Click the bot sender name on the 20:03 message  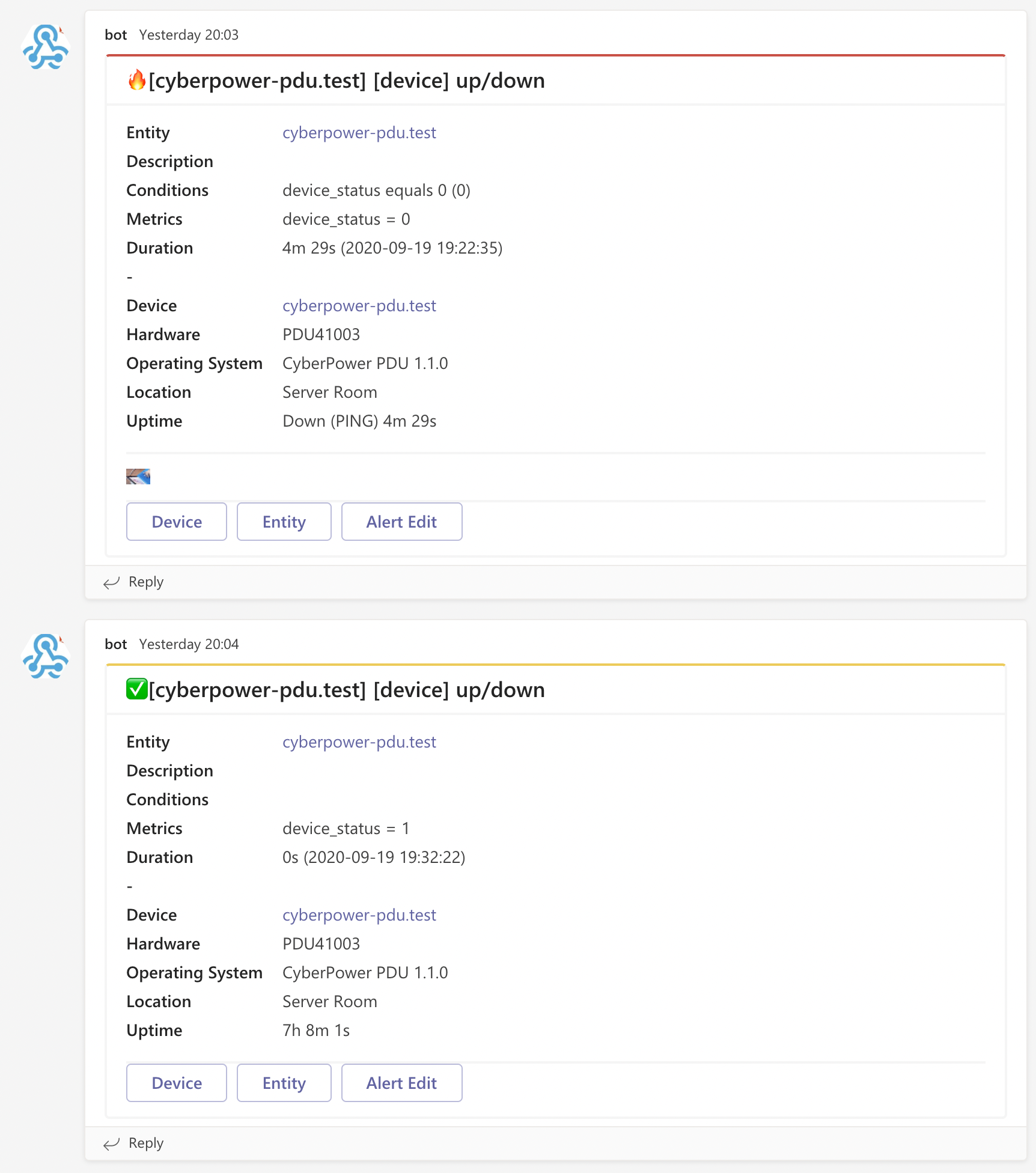click(115, 35)
